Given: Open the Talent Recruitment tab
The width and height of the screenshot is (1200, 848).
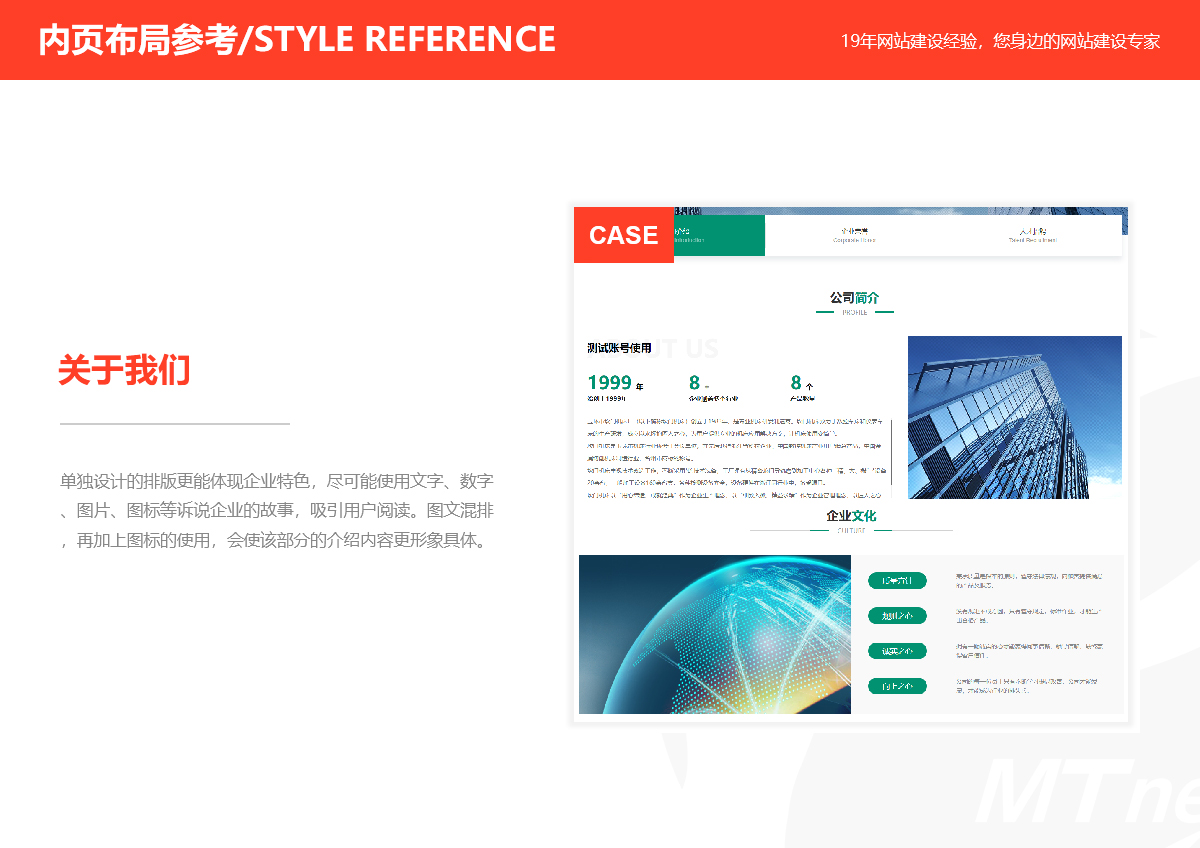Looking at the screenshot, I should coord(1032,235).
